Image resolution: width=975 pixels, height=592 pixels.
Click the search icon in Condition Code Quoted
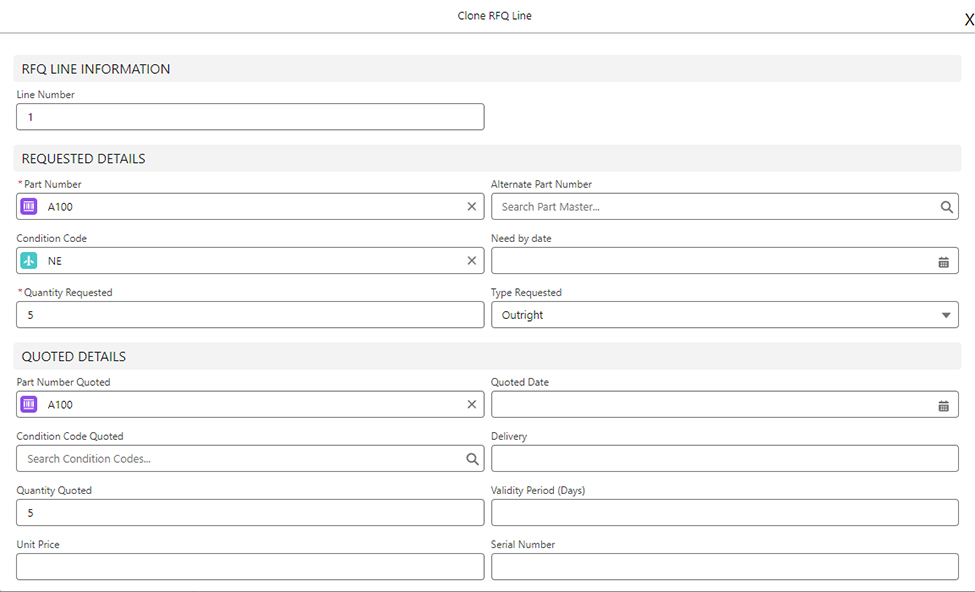(x=471, y=458)
